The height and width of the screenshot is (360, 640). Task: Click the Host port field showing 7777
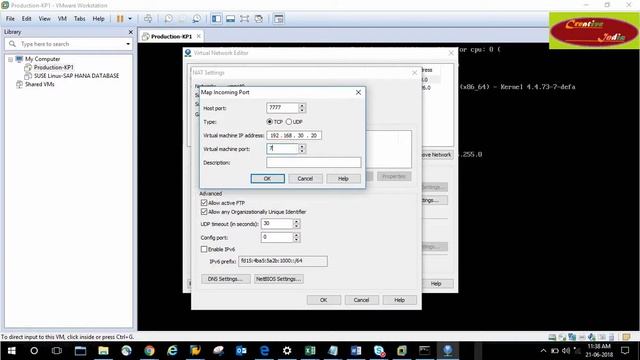click(282, 108)
